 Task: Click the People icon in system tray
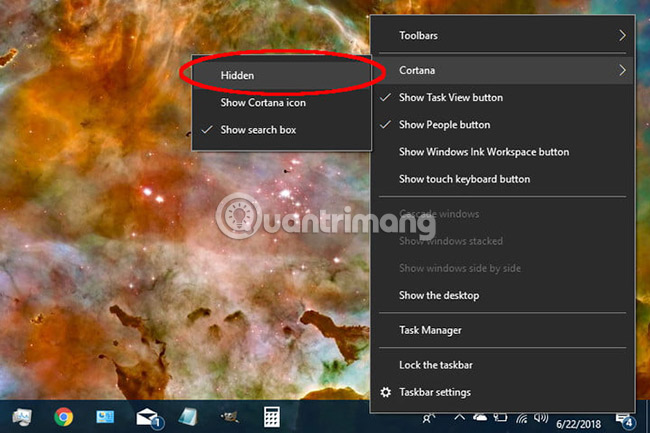tap(428, 418)
